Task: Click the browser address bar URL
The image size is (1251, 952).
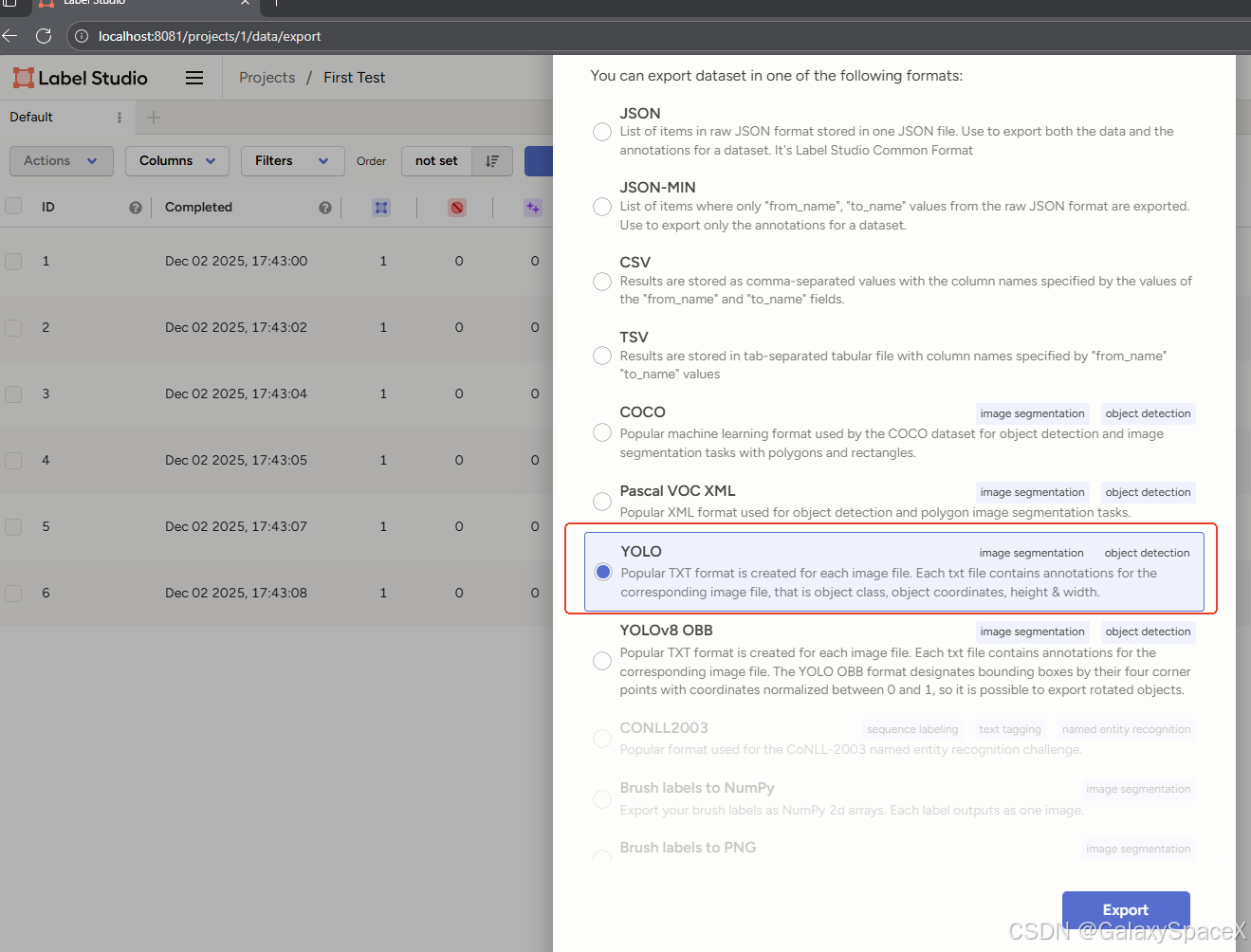Action: click(x=210, y=36)
